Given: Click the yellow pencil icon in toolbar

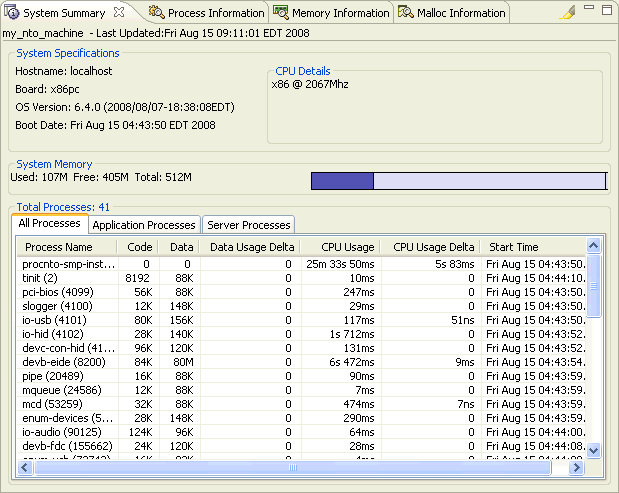Looking at the screenshot, I should [x=566, y=13].
